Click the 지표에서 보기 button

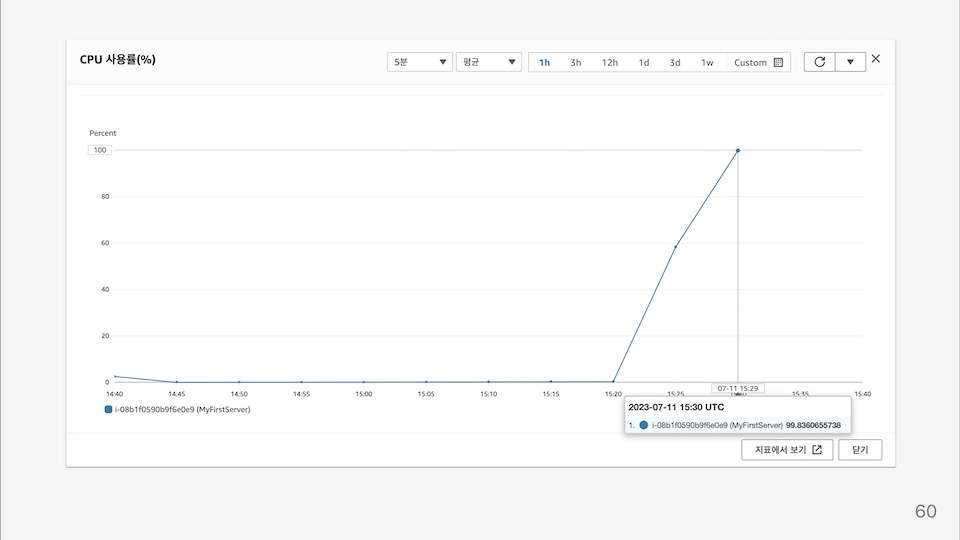point(788,450)
